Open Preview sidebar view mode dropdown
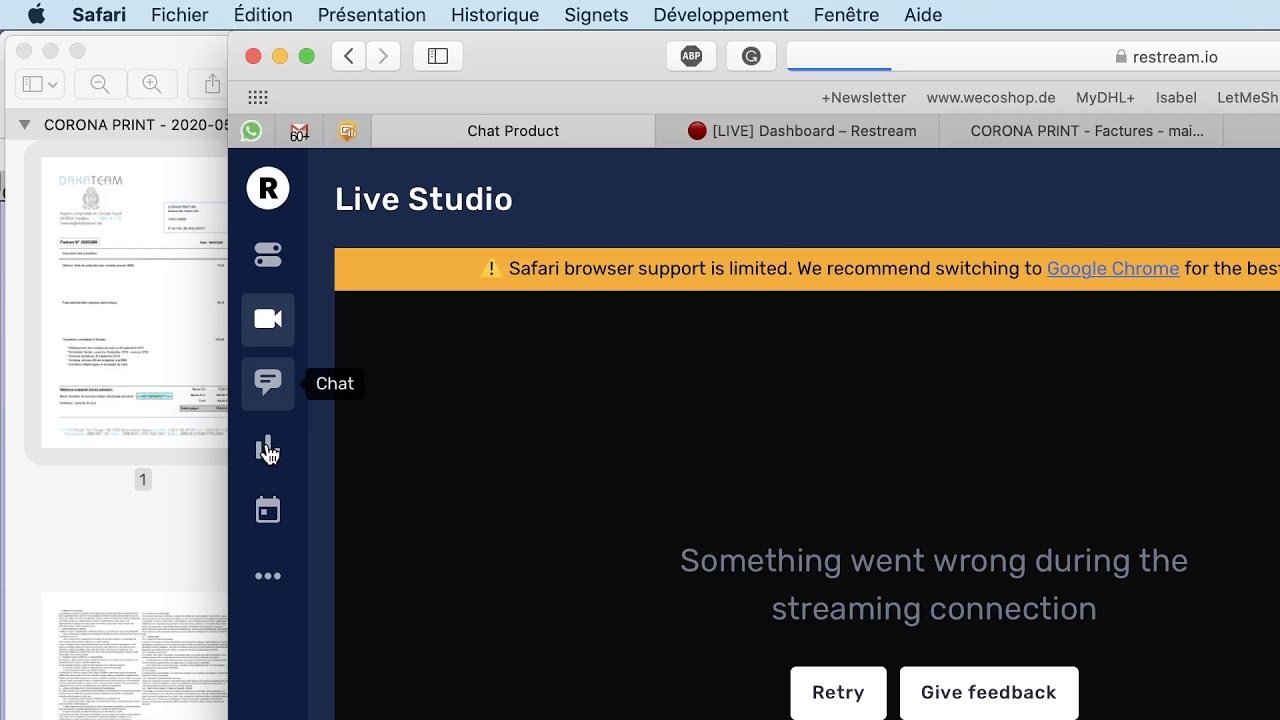Viewport: 1280px width, 720px height. pyautogui.click(x=41, y=84)
